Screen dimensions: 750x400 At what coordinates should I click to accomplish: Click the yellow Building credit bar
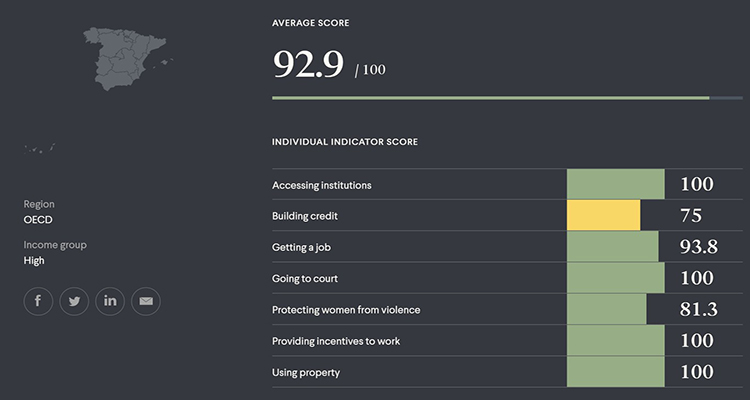coord(604,215)
